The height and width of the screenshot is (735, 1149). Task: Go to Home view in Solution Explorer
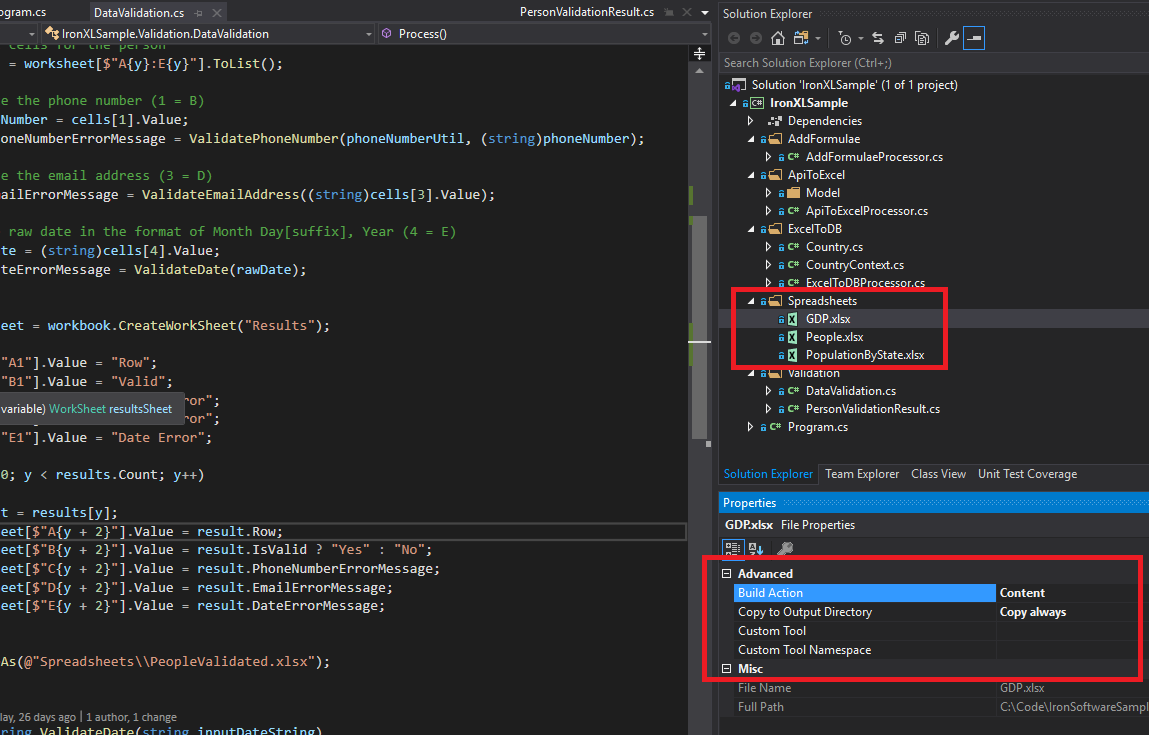pos(778,38)
